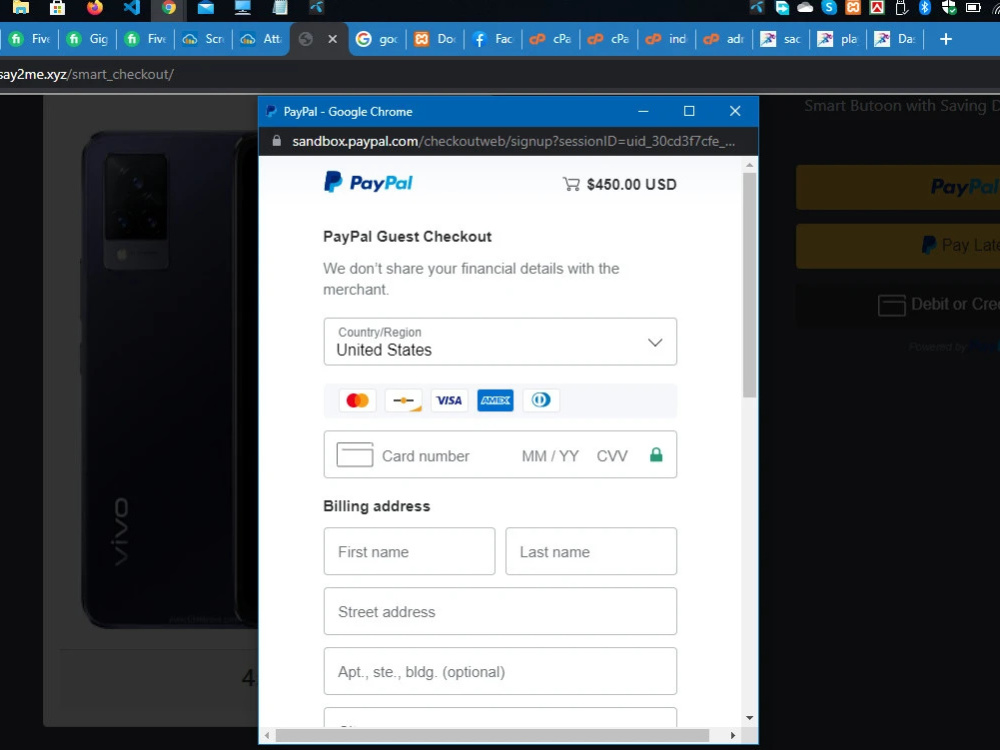This screenshot has height=750, width=1000.
Task: Launch Microsoft Store from the taskbar
Action: click(57, 7)
